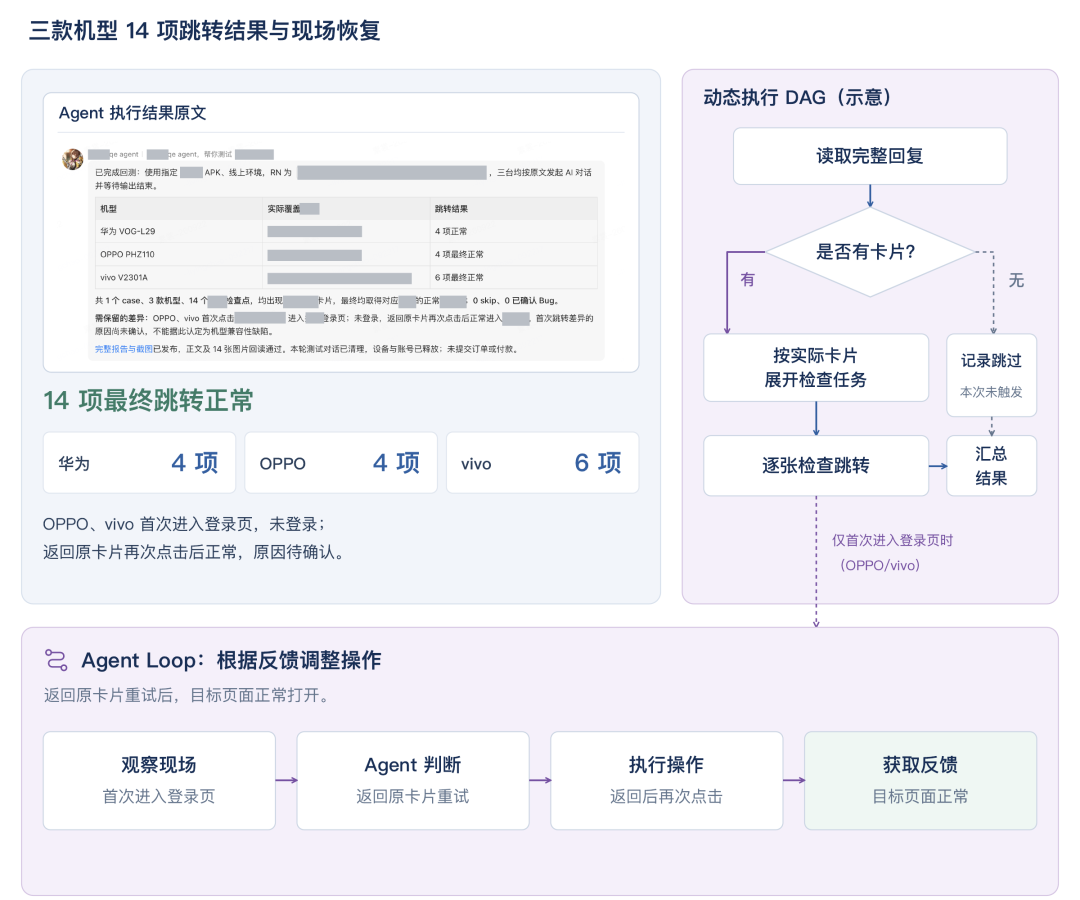Viewport: 1080px width, 900px height.
Task: Click the 14 项最终跳转正常 green headline
Action: [148, 400]
